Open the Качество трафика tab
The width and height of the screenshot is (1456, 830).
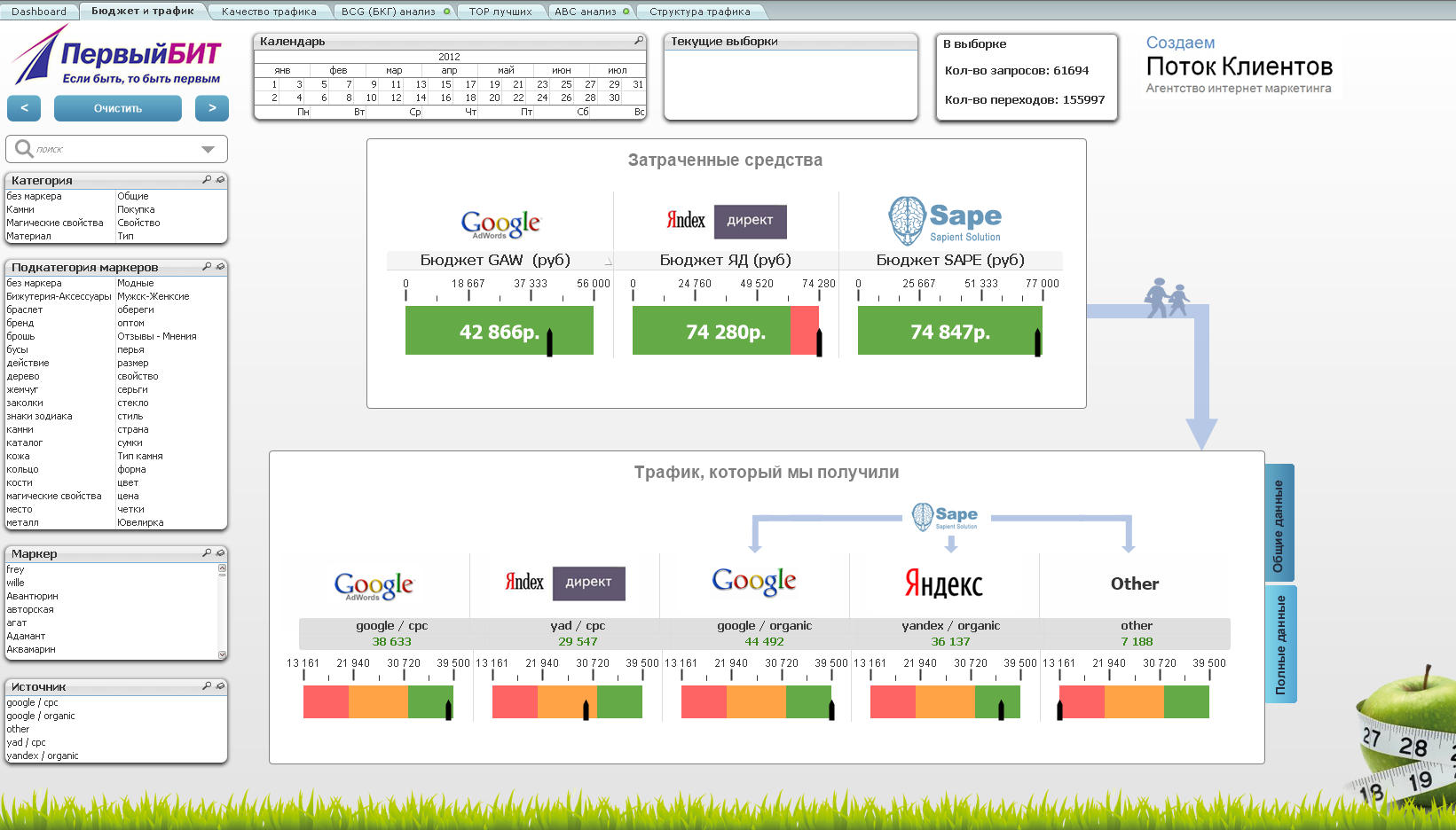tap(269, 12)
